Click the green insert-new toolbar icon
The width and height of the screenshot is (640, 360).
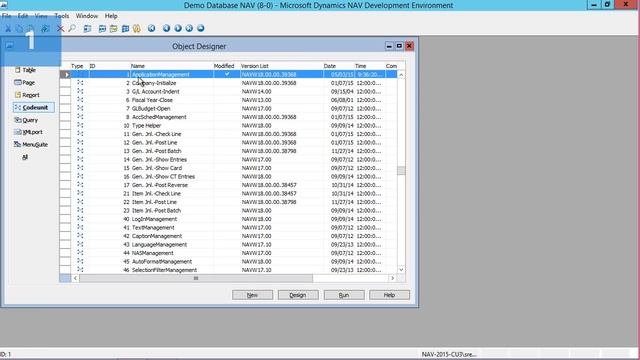click(x=45, y=29)
